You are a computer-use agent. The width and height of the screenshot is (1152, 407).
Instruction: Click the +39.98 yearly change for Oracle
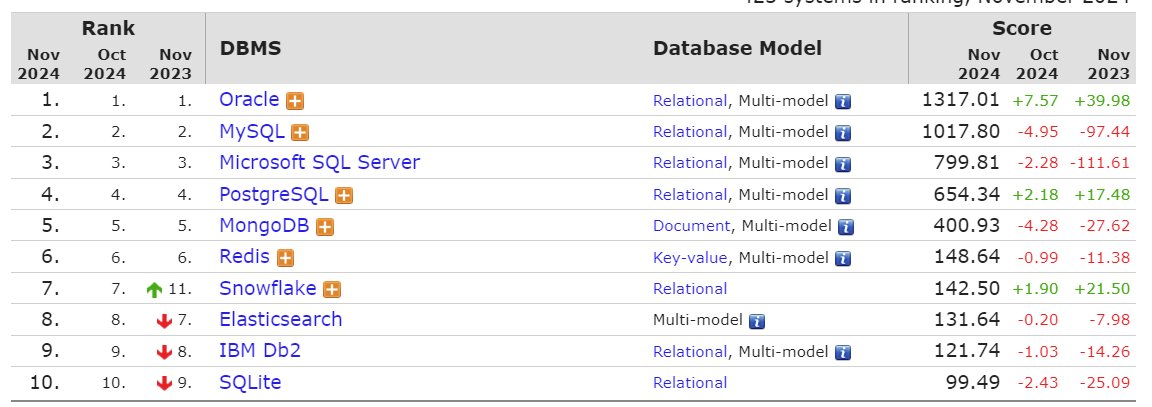click(x=1102, y=101)
